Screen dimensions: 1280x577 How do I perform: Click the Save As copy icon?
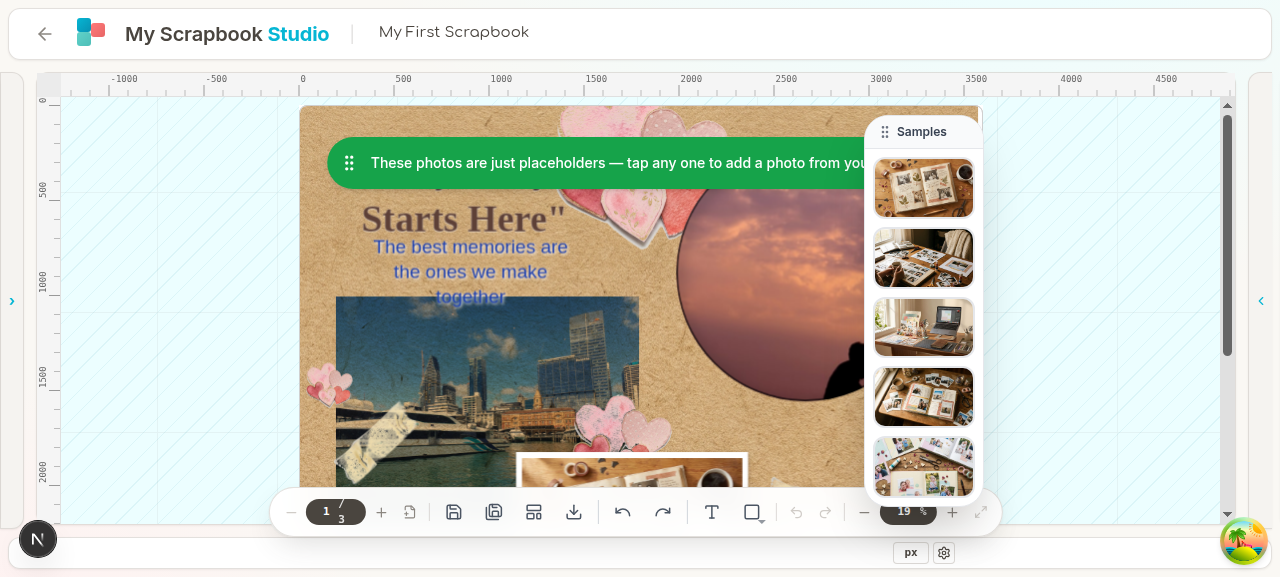click(494, 512)
